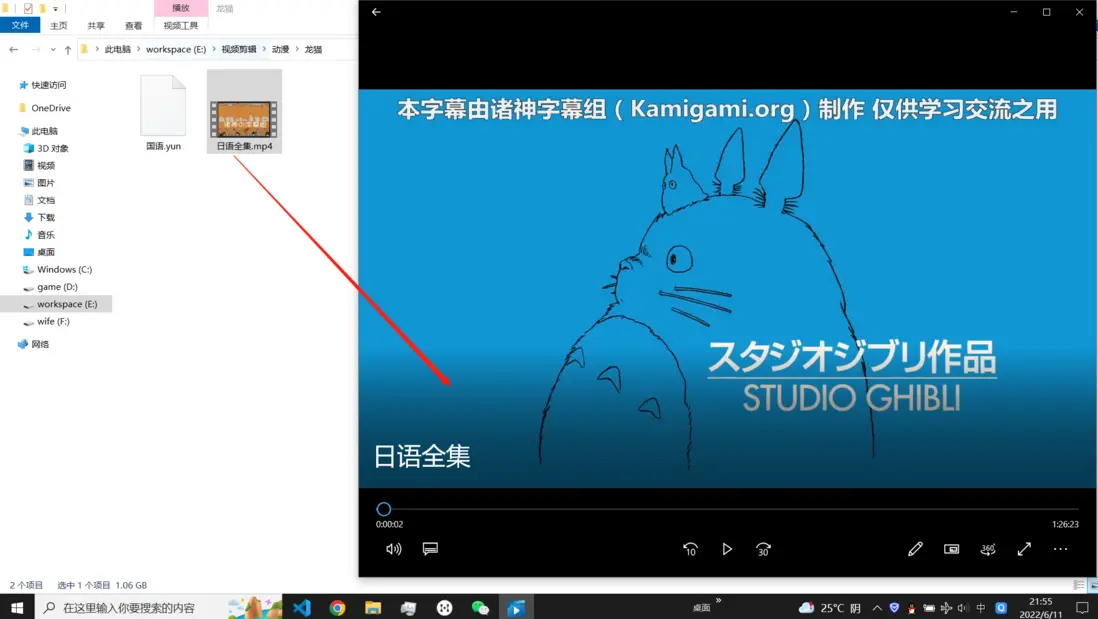Open game (D:) drive
Screen dimensions: 1098x619
(57, 287)
